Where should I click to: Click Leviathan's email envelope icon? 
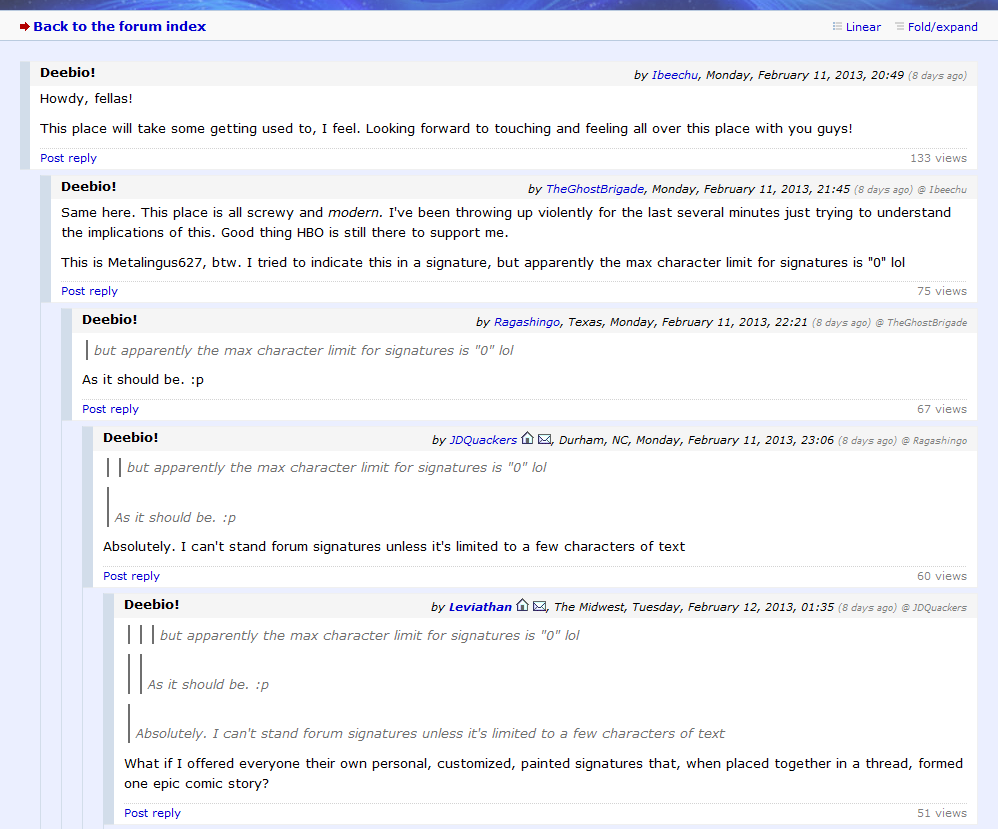click(539, 606)
